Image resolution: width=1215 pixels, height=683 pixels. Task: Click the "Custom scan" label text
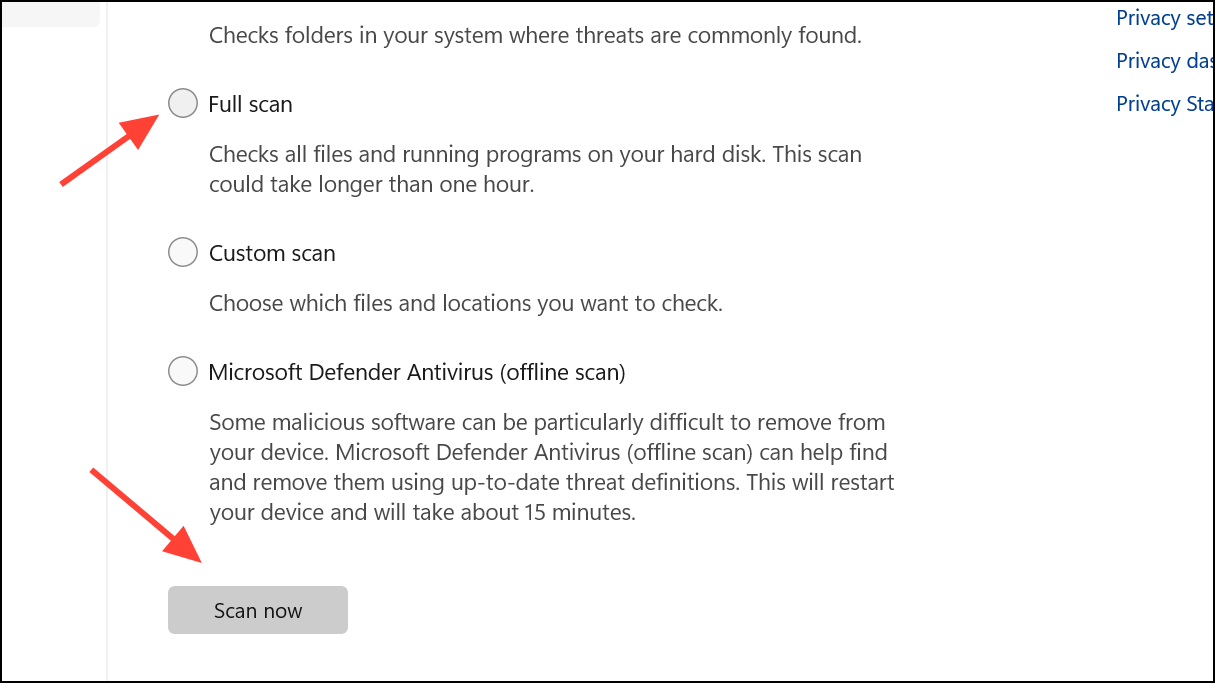pyautogui.click(x=272, y=253)
